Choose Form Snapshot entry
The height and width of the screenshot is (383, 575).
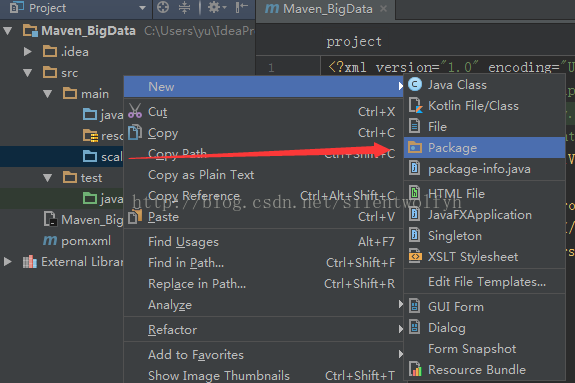pyautogui.click(x=484, y=349)
